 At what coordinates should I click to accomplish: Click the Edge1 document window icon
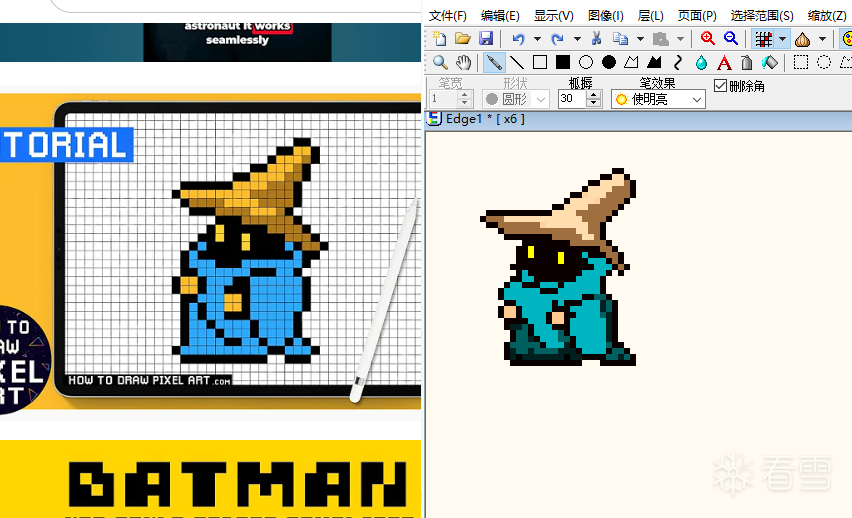[434, 118]
